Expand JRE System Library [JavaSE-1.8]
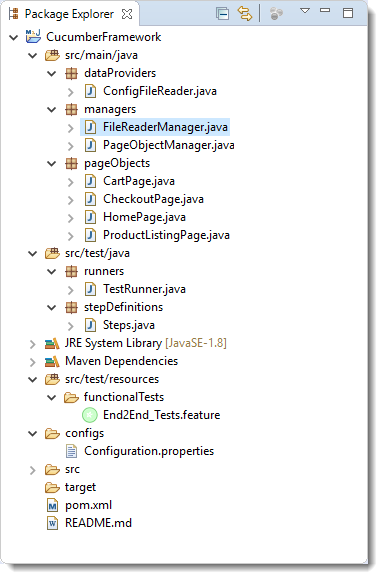Viewport: 383px width, 579px height. tap(33, 344)
